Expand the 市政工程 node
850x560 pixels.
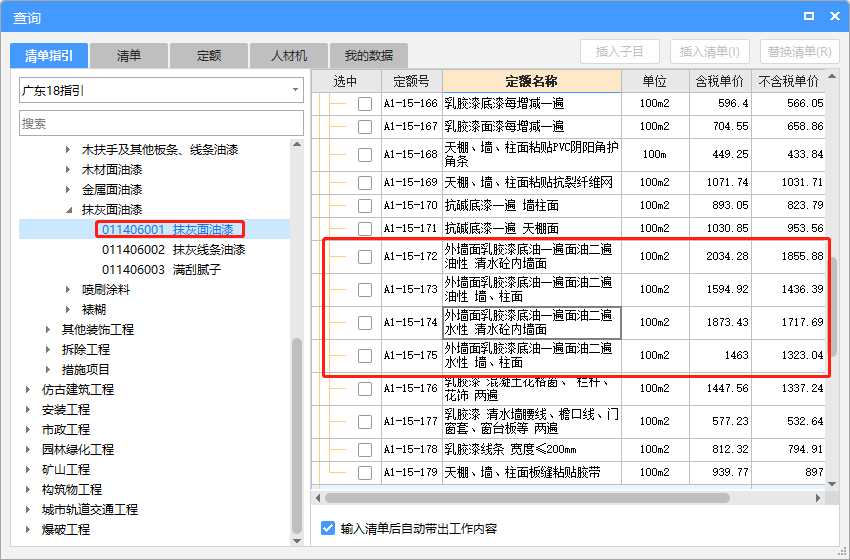click(x=28, y=429)
